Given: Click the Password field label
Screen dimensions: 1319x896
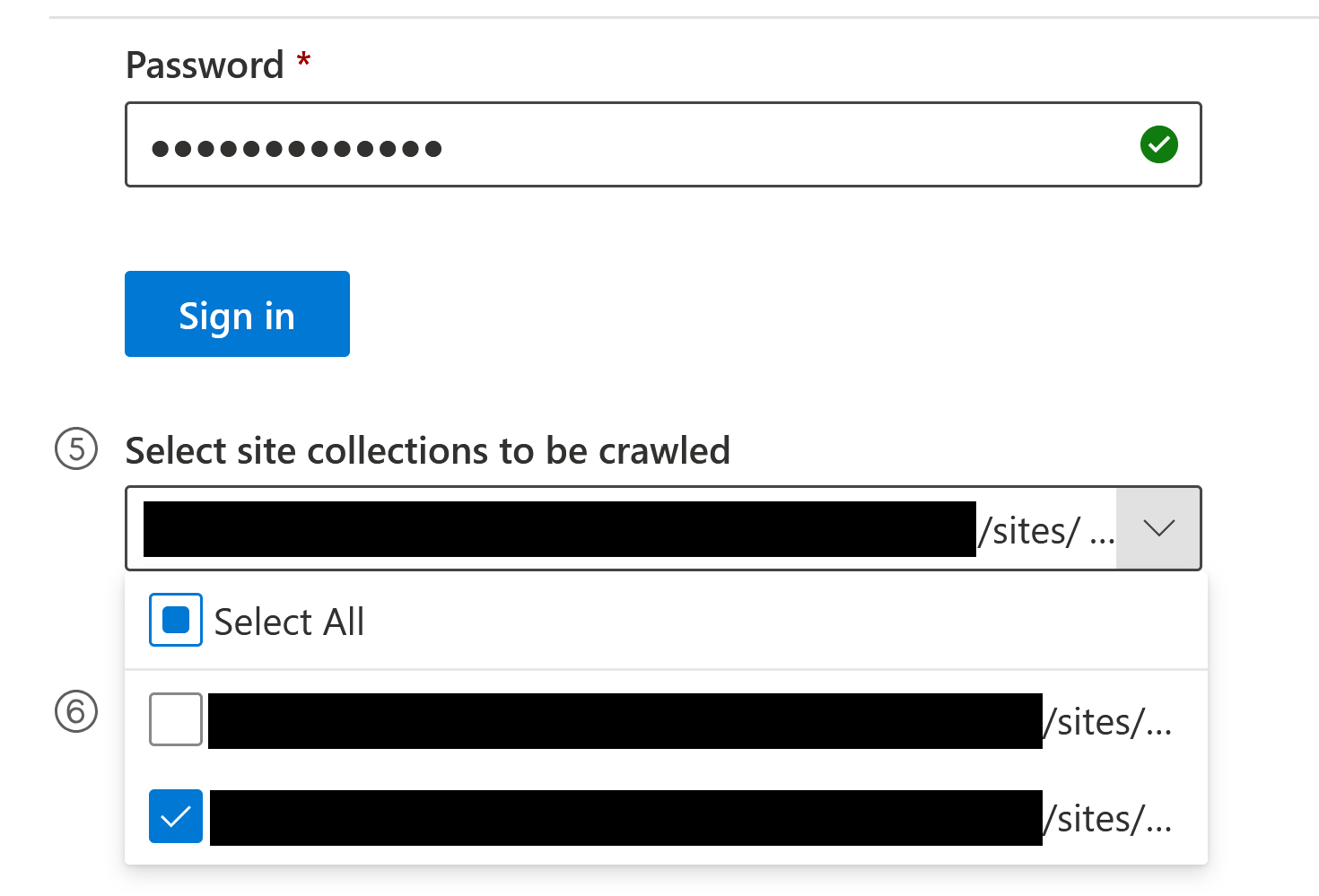Looking at the screenshot, I should tap(205, 65).
